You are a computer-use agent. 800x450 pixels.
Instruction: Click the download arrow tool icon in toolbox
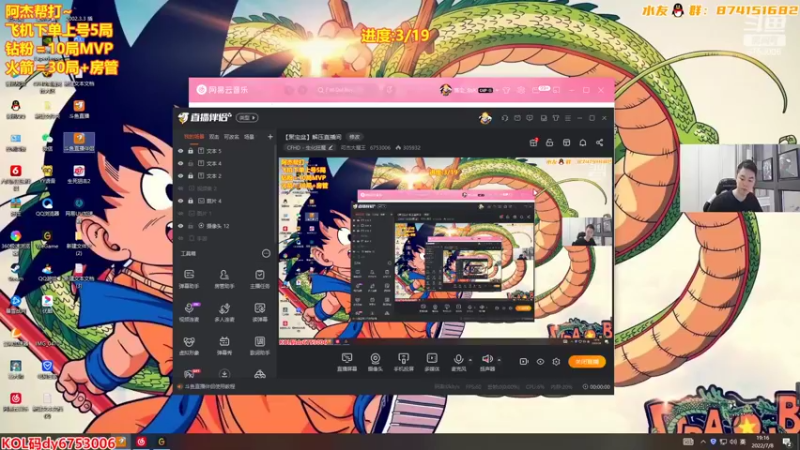coord(224,374)
